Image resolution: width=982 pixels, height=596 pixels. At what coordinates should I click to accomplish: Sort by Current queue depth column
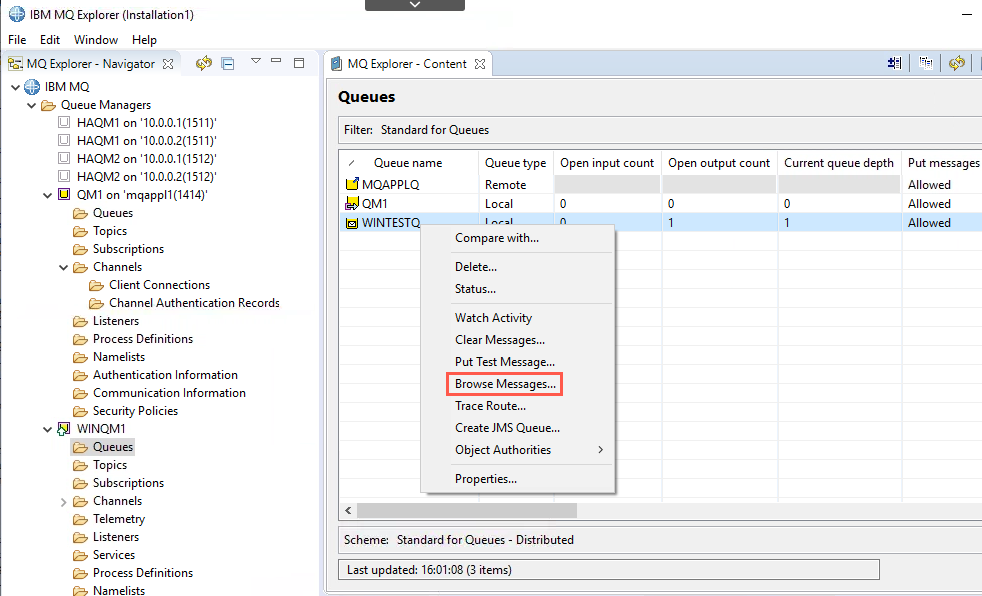(839, 163)
